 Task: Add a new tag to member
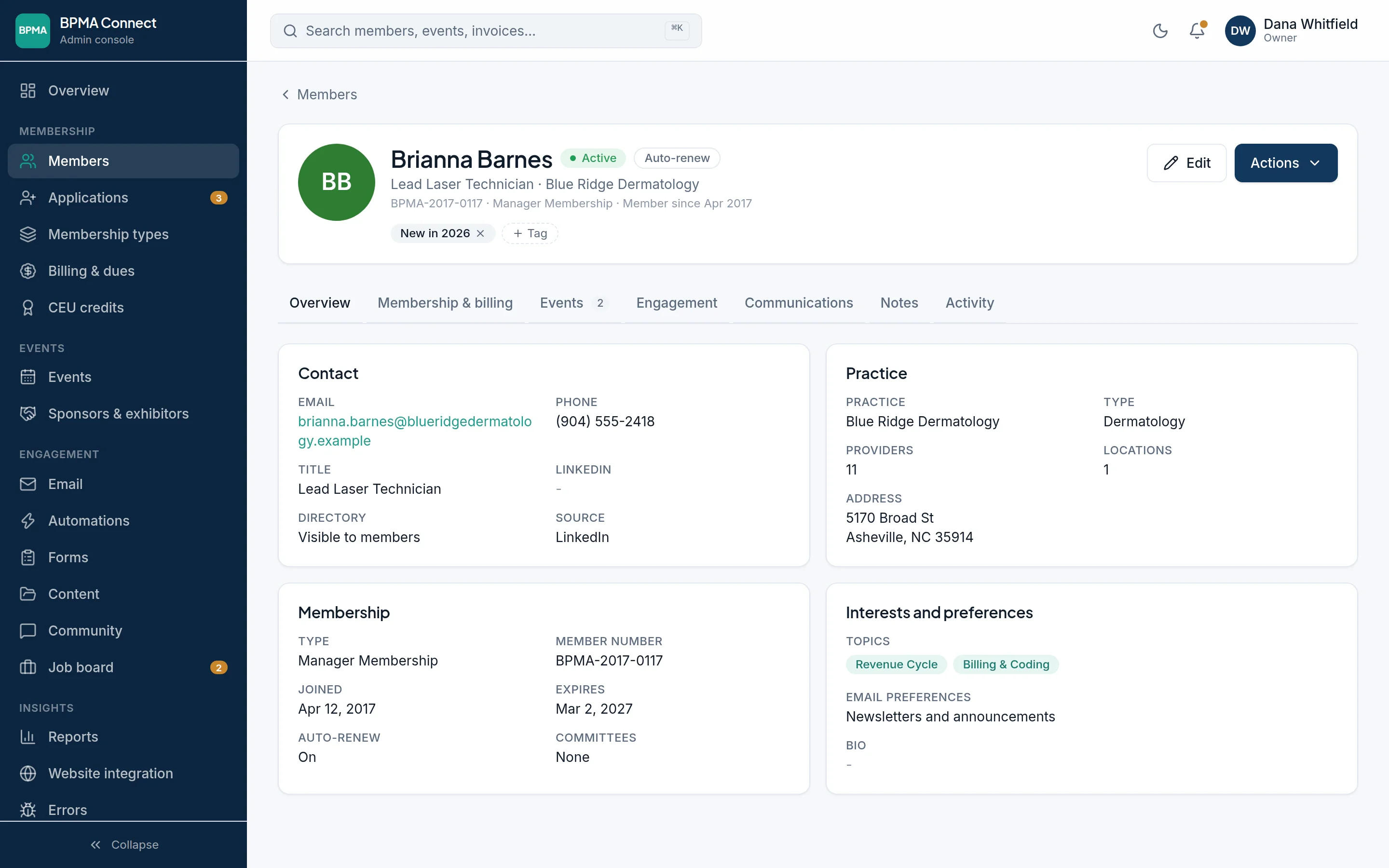(530, 234)
